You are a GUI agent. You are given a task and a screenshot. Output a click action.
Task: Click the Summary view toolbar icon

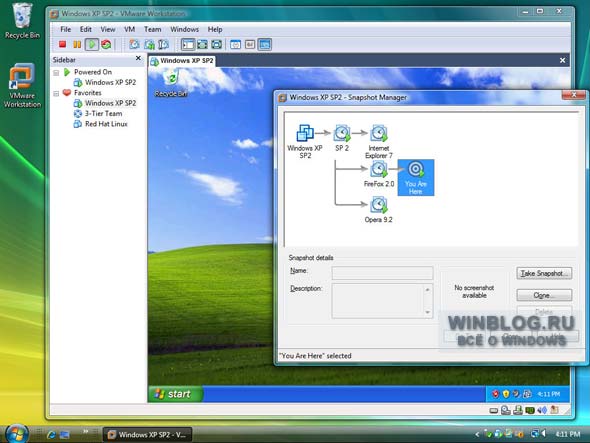tap(236, 44)
